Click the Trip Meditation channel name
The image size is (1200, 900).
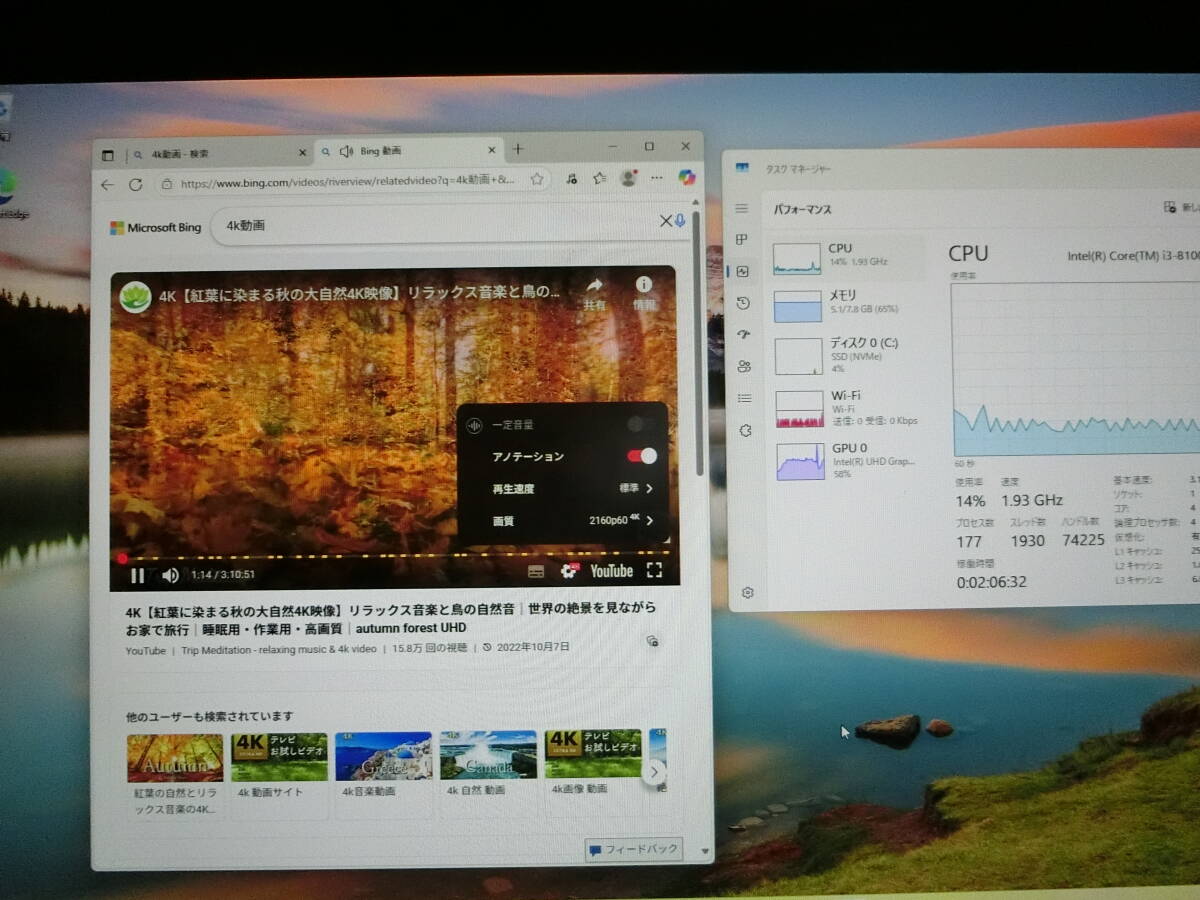[279, 649]
